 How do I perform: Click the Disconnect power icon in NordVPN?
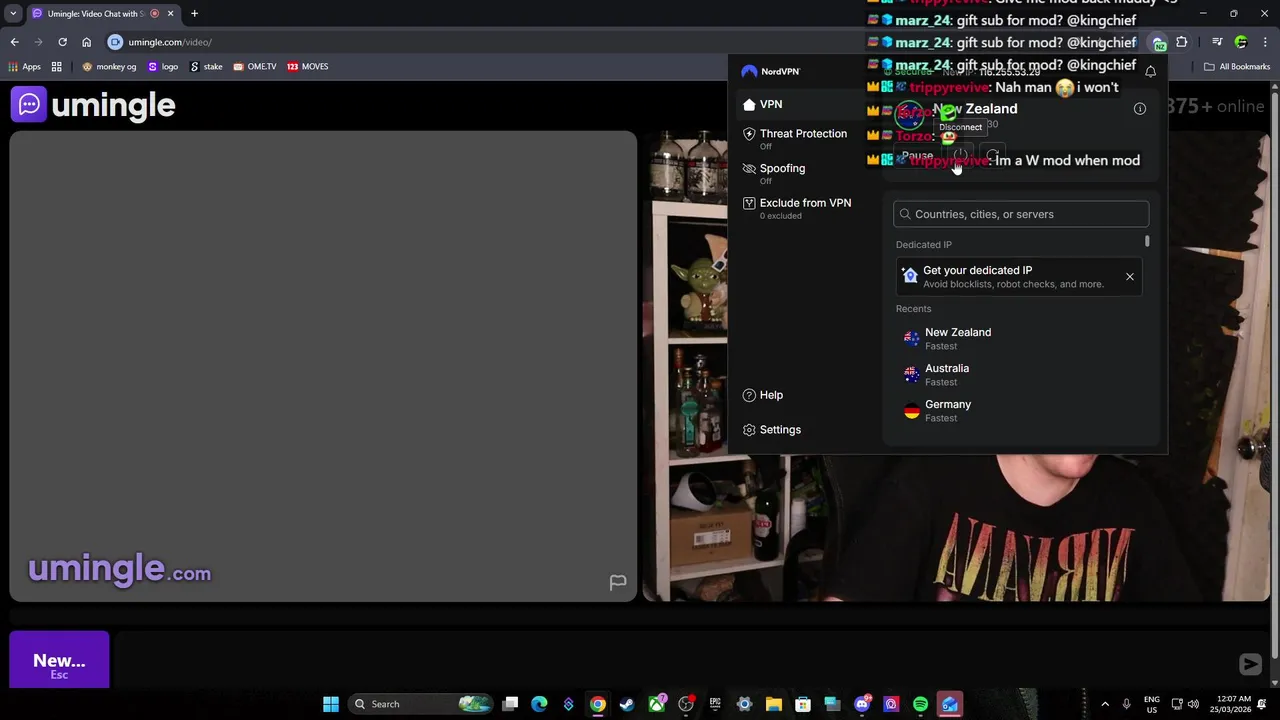click(x=960, y=156)
